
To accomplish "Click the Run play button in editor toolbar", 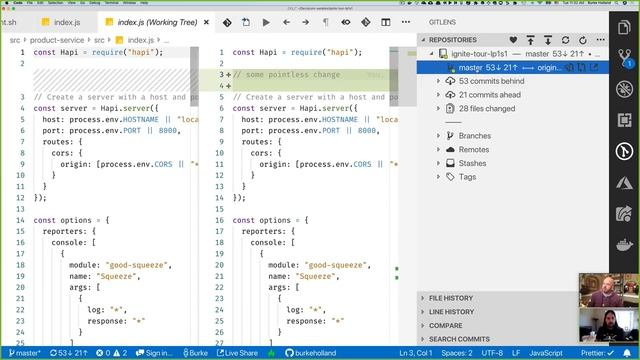I will click(x=266, y=22).
